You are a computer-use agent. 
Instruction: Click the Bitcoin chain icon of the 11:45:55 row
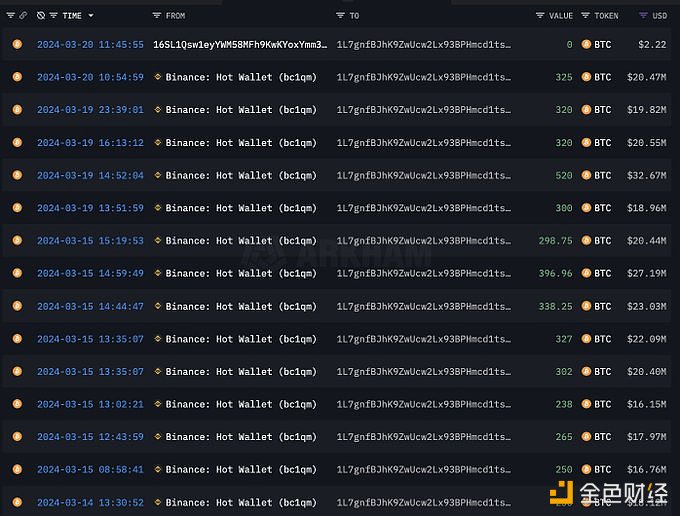[17, 44]
